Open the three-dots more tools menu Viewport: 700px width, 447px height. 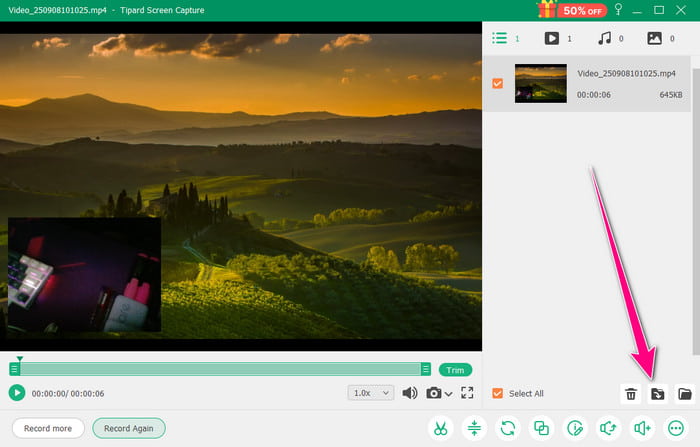tap(676, 428)
